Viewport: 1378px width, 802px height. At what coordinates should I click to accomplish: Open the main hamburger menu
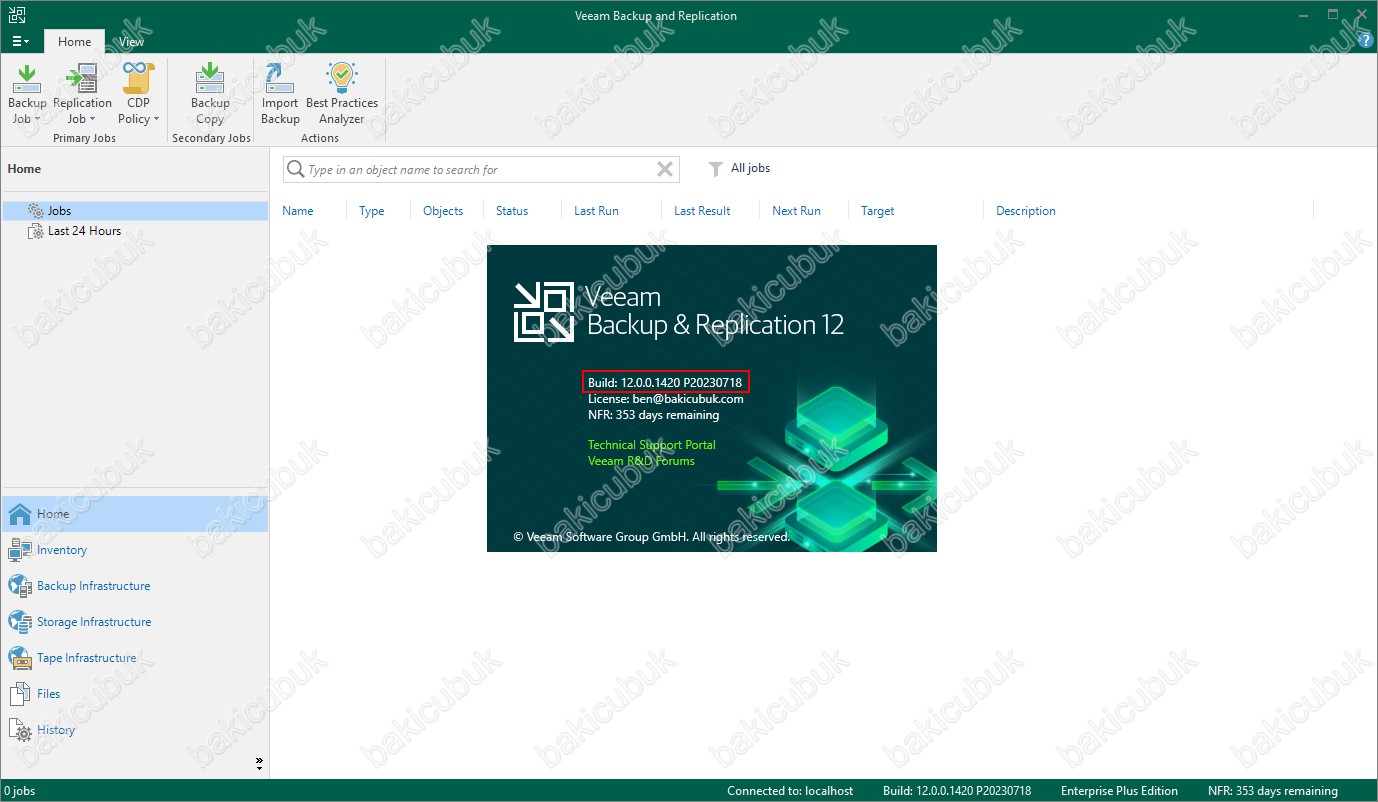[x=19, y=41]
